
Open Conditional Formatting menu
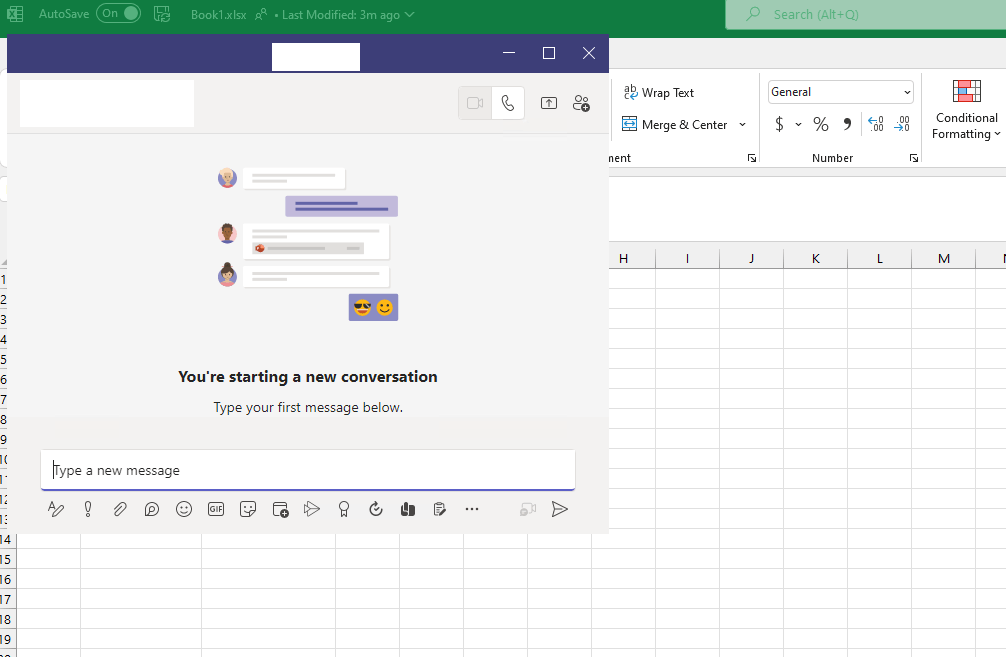[966, 110]
